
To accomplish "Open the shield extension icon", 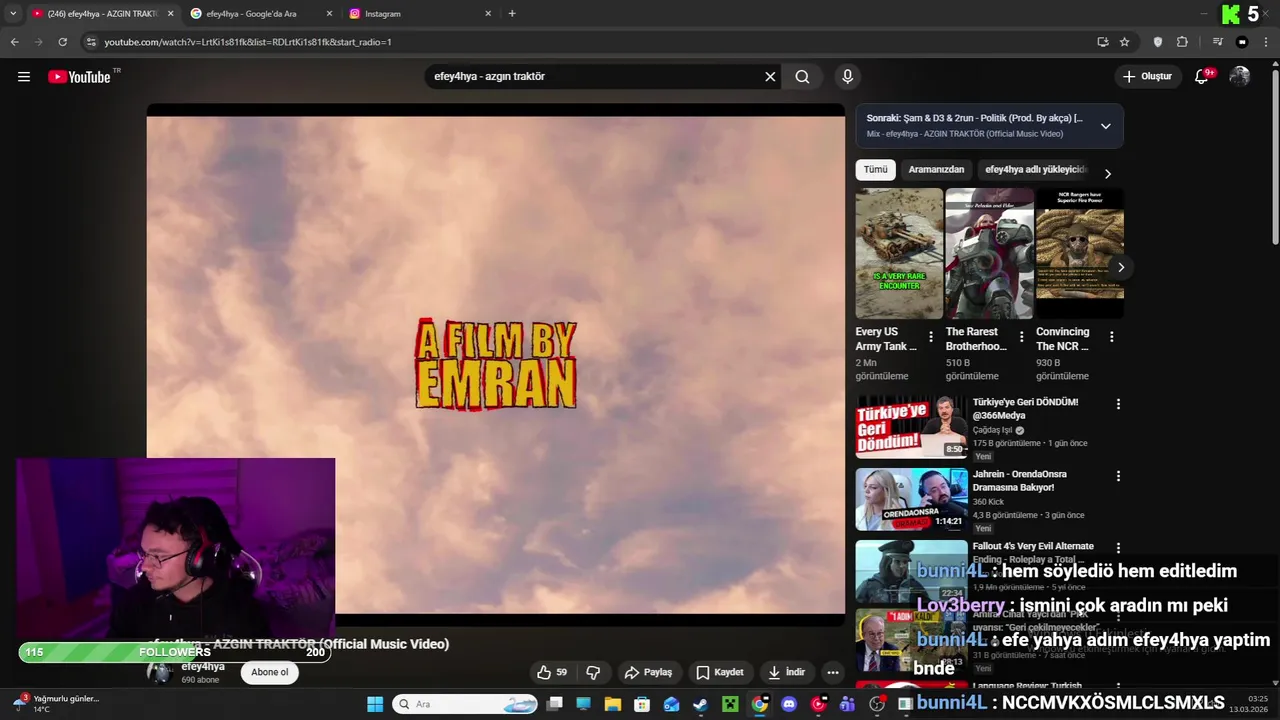I will tap(1158, 42).
